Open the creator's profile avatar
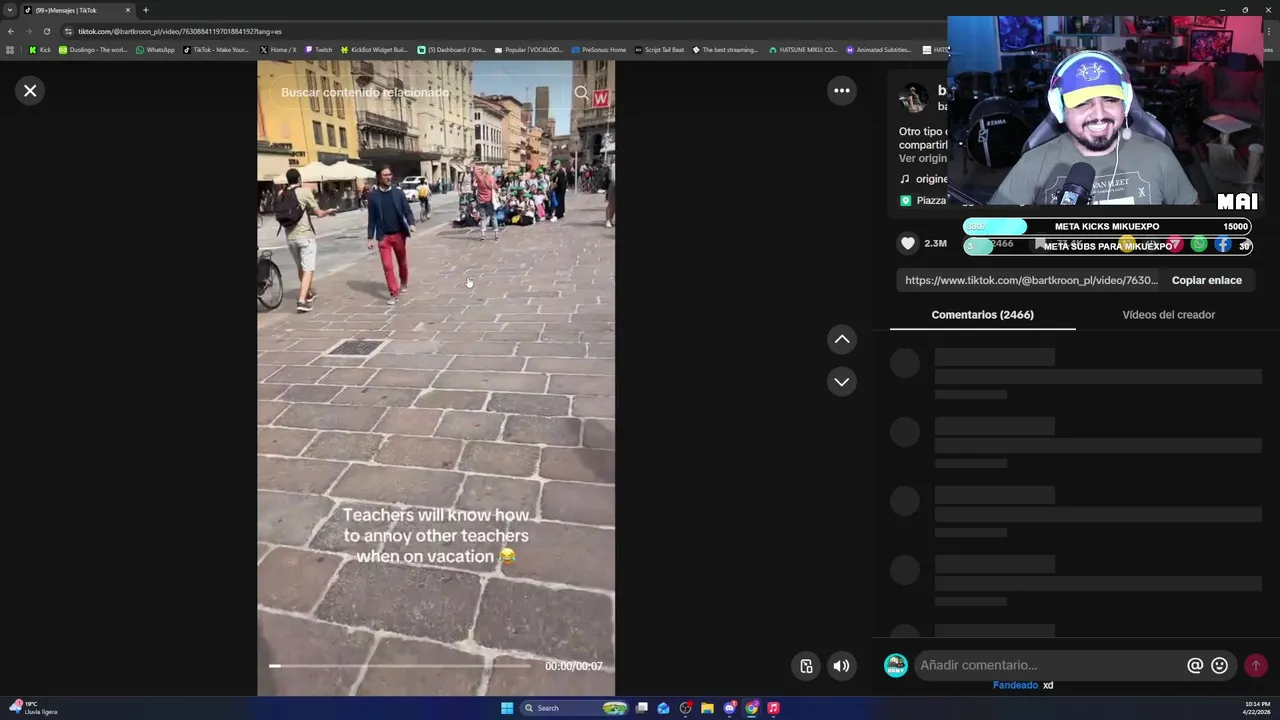 coord(913,98)
